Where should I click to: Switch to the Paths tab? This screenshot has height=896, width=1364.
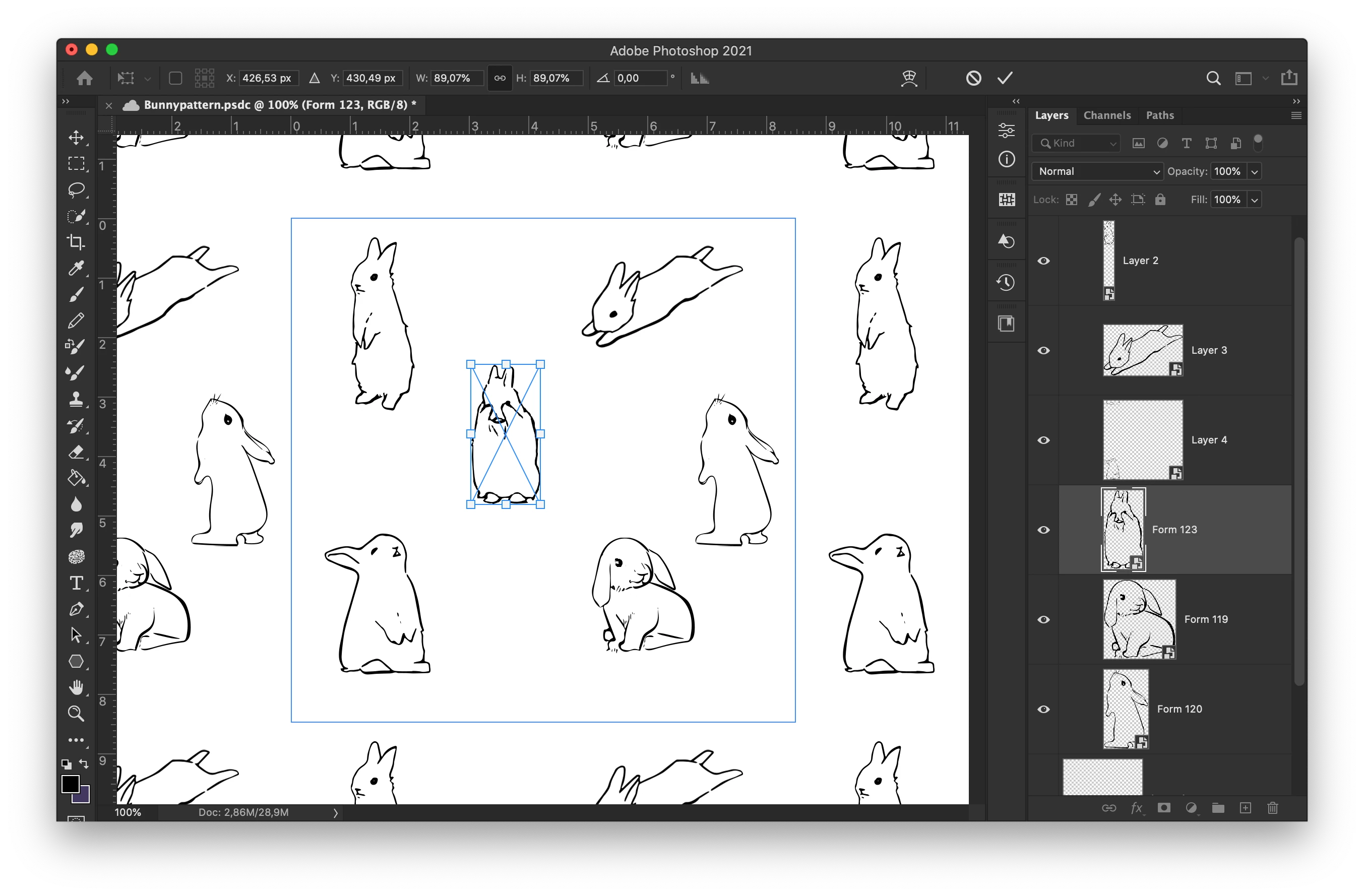[1159, 115]
